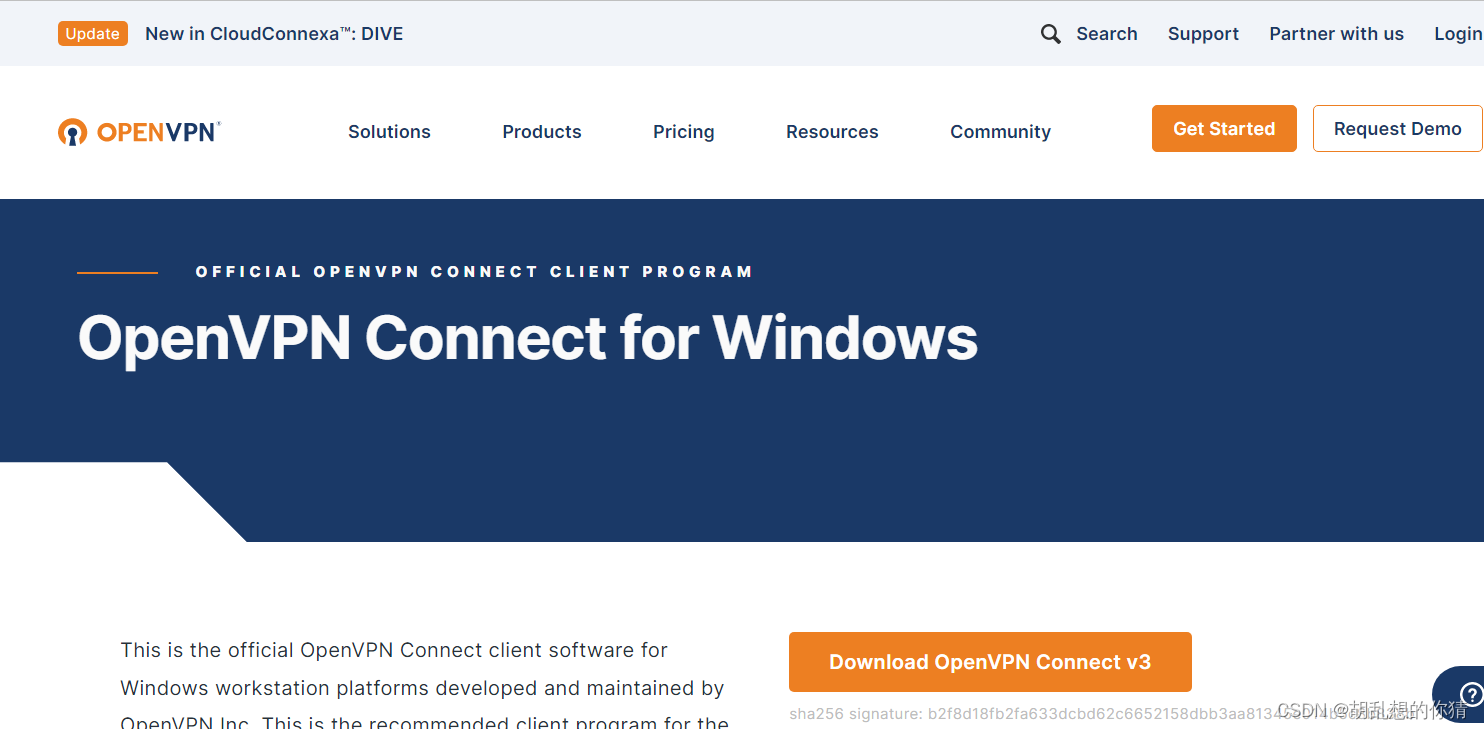
Task: Click the Official OpenVPN Connect Client Program subtitle
Action: tap(474, 271)
